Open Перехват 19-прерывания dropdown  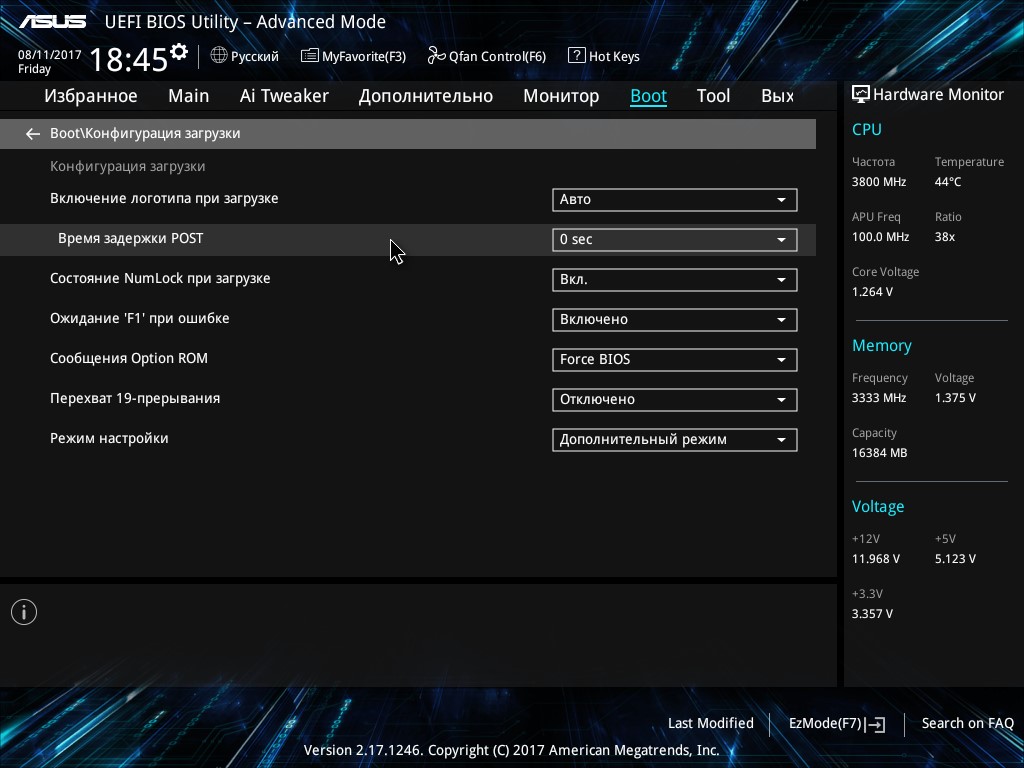[x=675, y=400]
